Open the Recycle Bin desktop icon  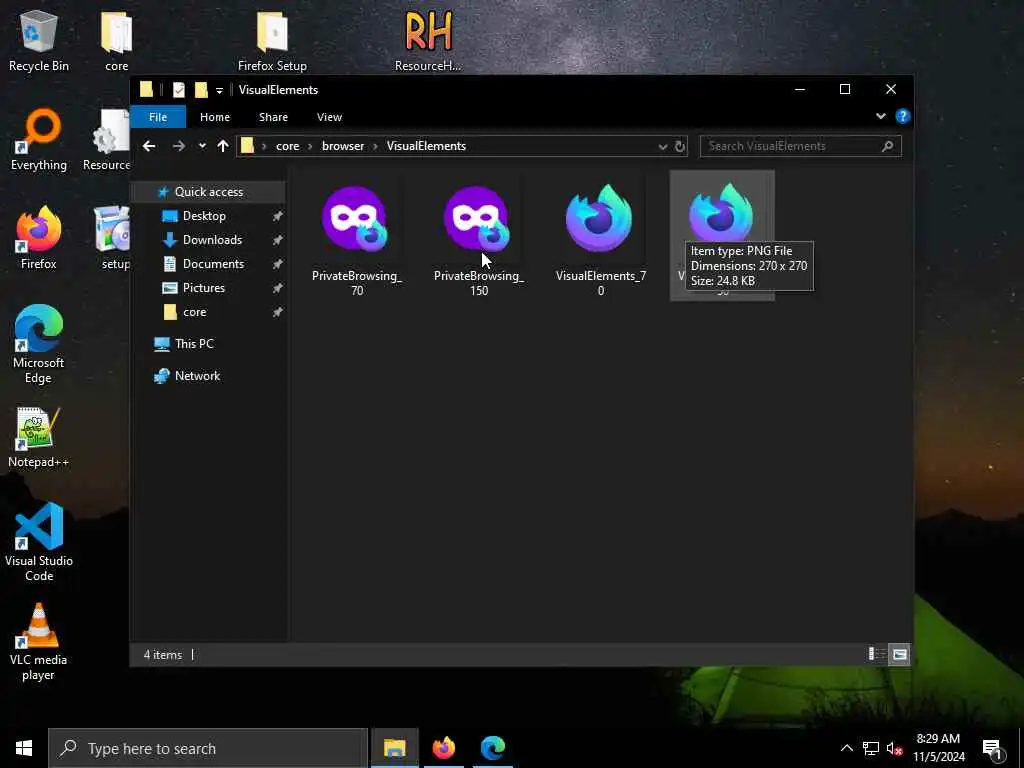(39, 40)
